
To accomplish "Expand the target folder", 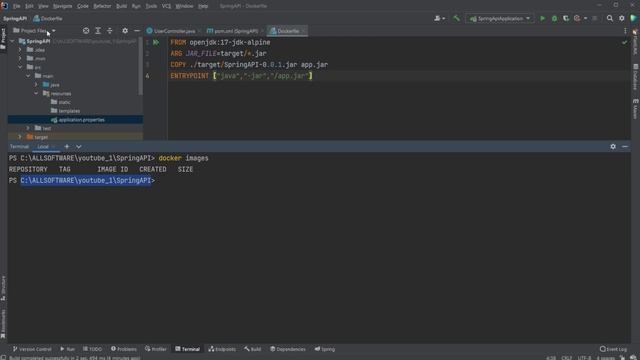I will tap(20, 137).
